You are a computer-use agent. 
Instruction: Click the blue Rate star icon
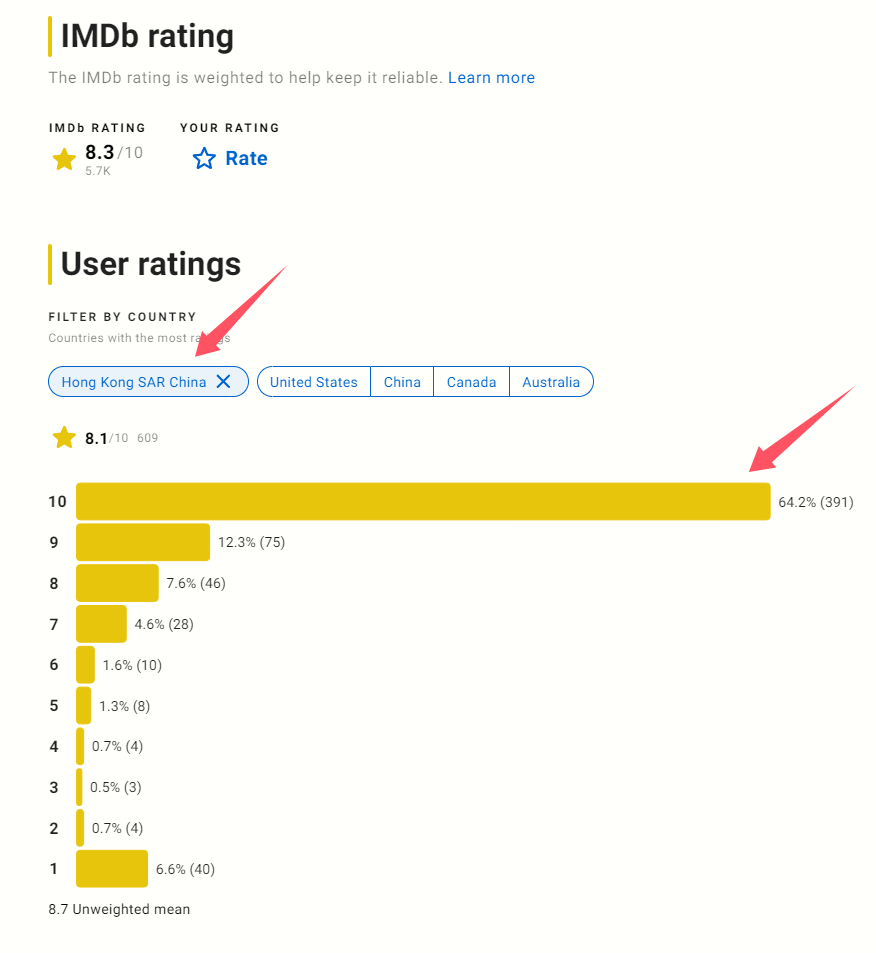[204, 159]
